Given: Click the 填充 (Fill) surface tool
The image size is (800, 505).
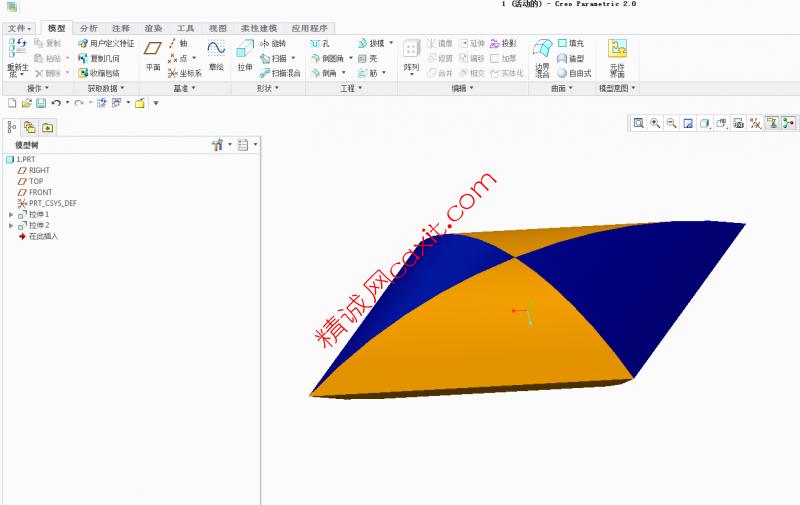Looking at the screenshot, I should (571, 43).
